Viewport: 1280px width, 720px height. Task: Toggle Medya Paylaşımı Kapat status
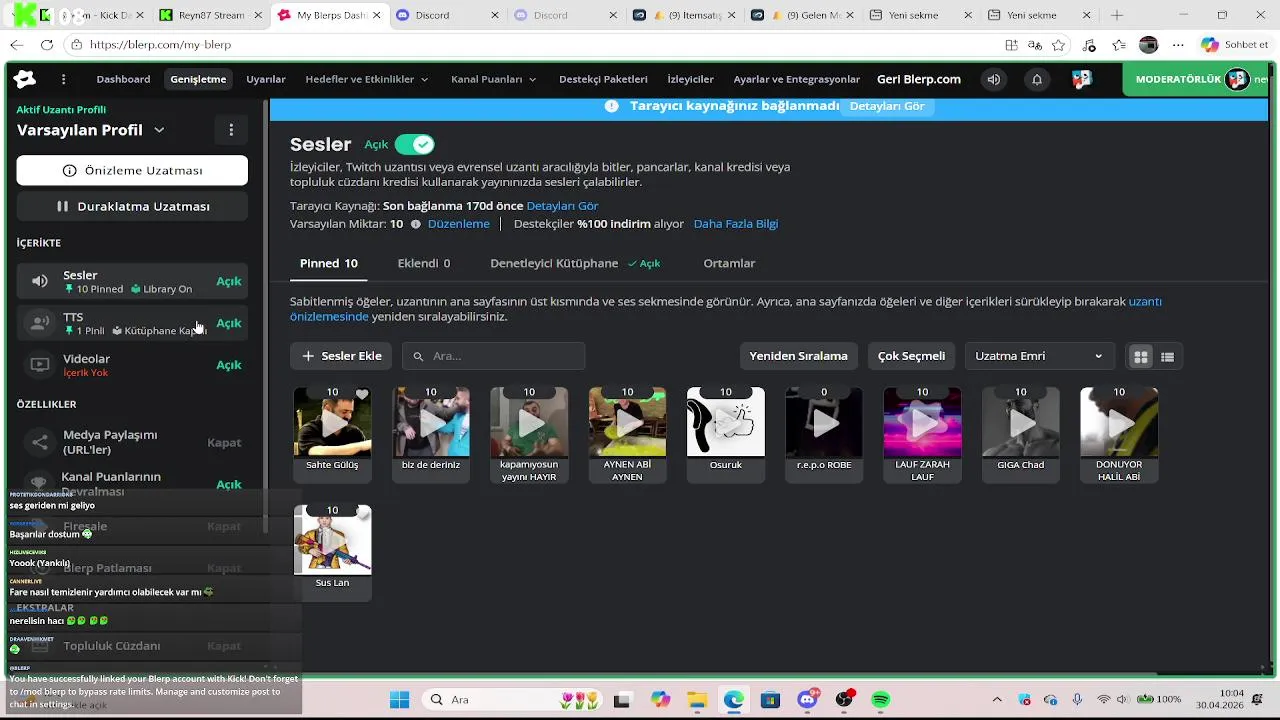point(224,442)
